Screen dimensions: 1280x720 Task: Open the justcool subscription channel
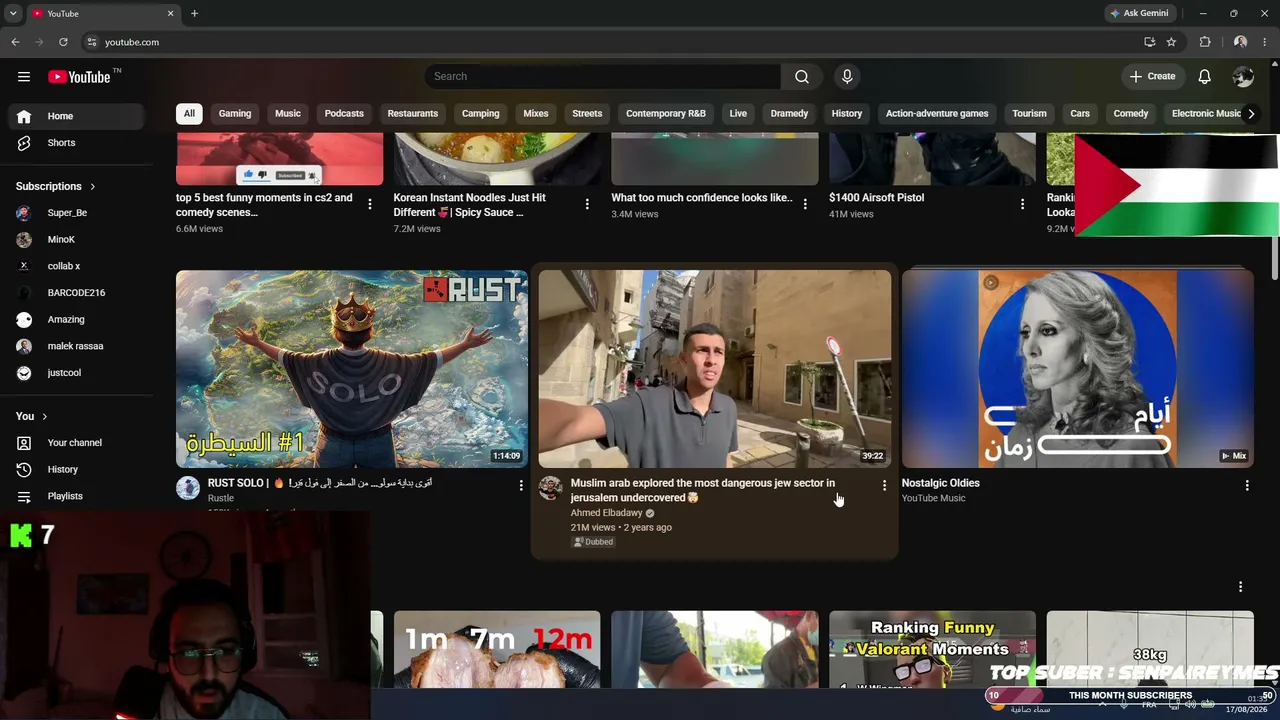[x=77, y=373]
